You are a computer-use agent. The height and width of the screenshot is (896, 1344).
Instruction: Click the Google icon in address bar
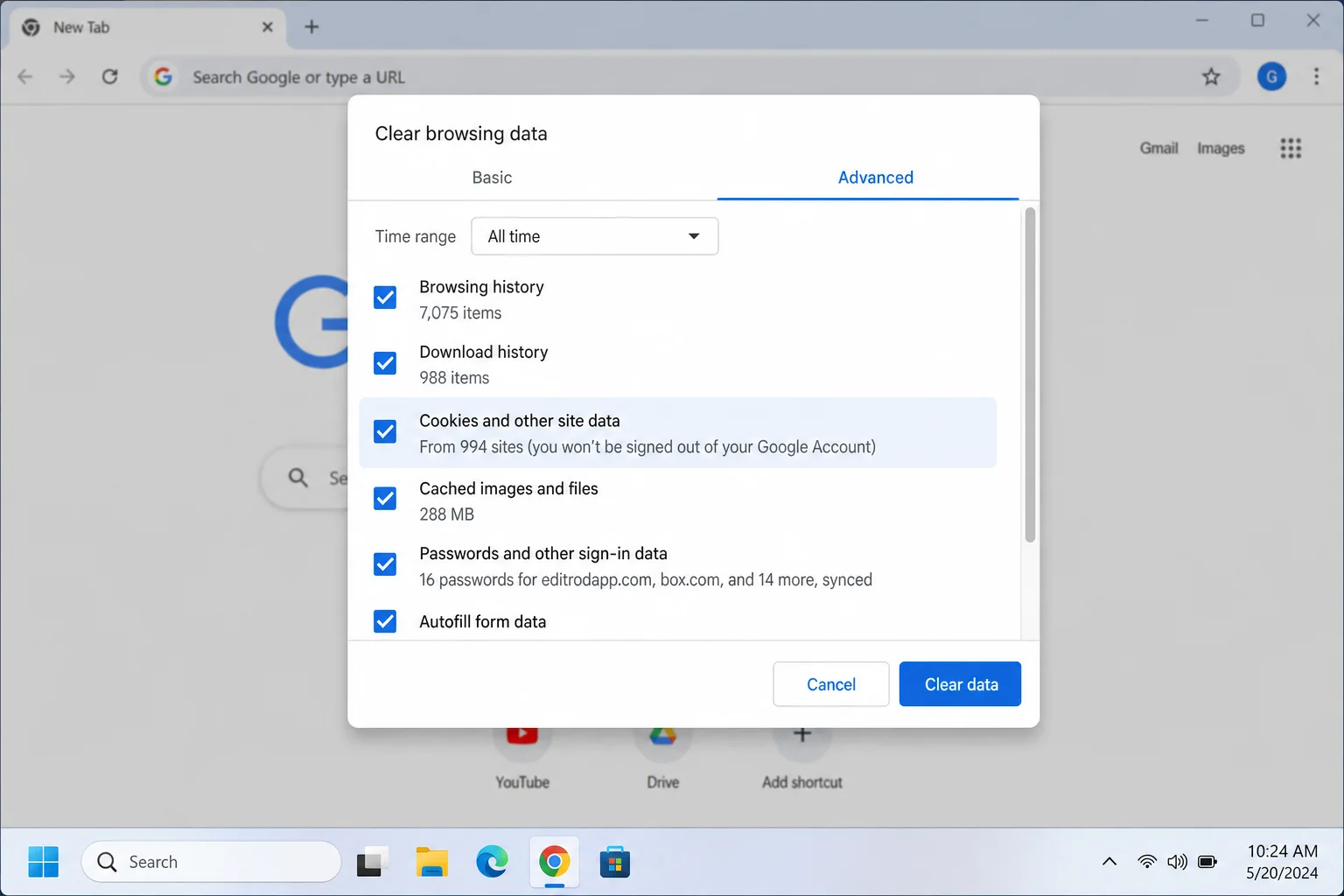click(x=164, y=77)
